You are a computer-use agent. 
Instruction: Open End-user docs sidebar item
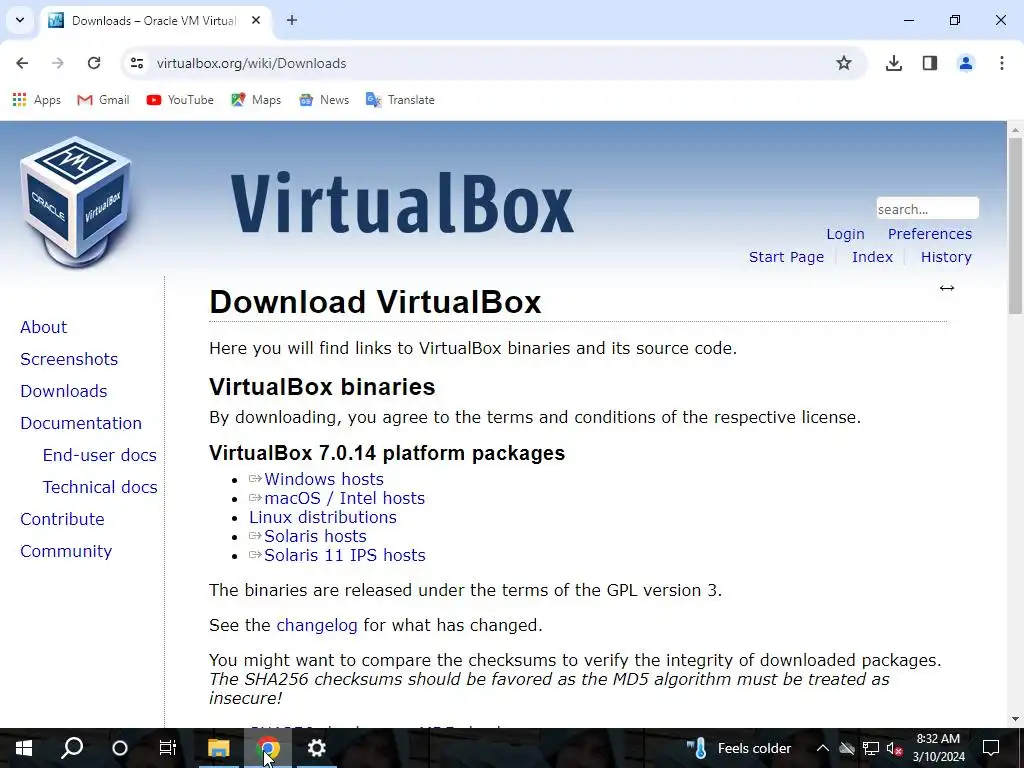pos(100,455)
